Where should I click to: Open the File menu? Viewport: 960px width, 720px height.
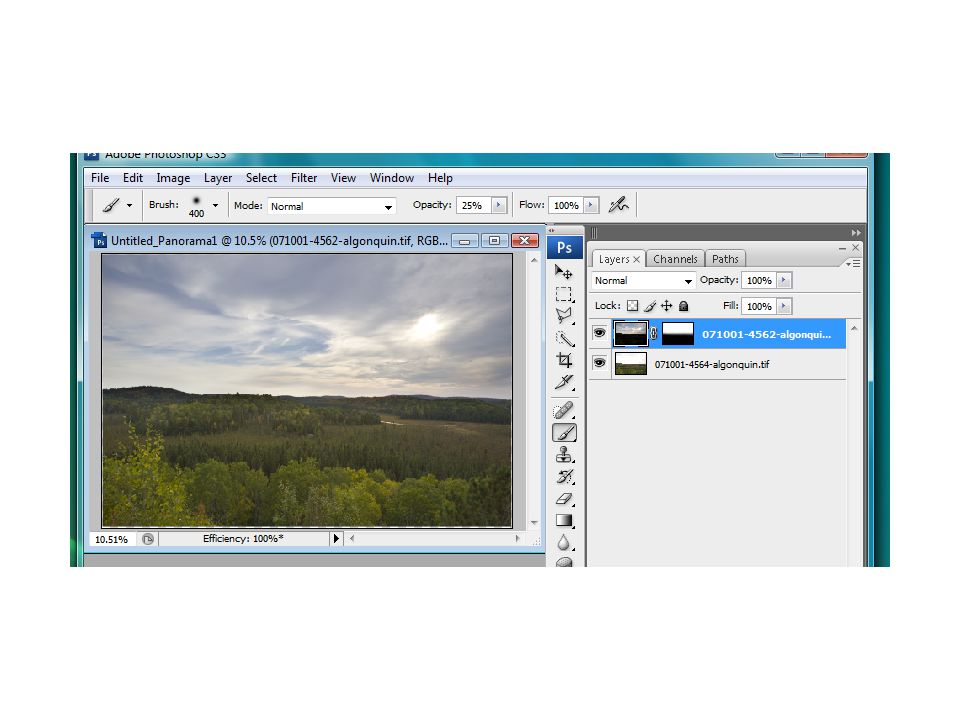(x=100, y=178)
